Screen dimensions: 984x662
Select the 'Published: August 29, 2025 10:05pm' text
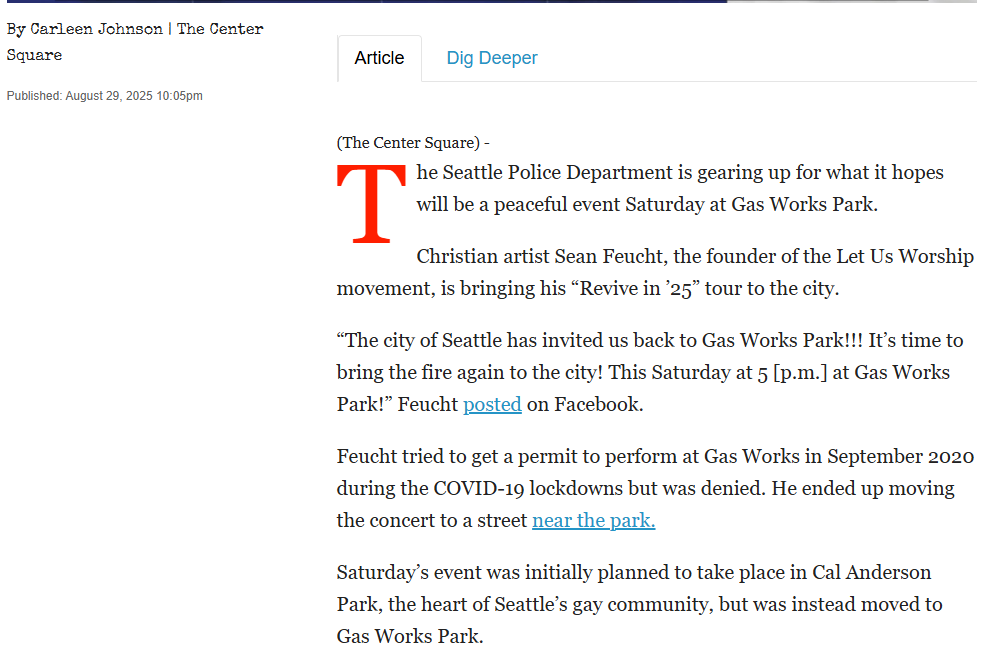click(x=105, y=96)
